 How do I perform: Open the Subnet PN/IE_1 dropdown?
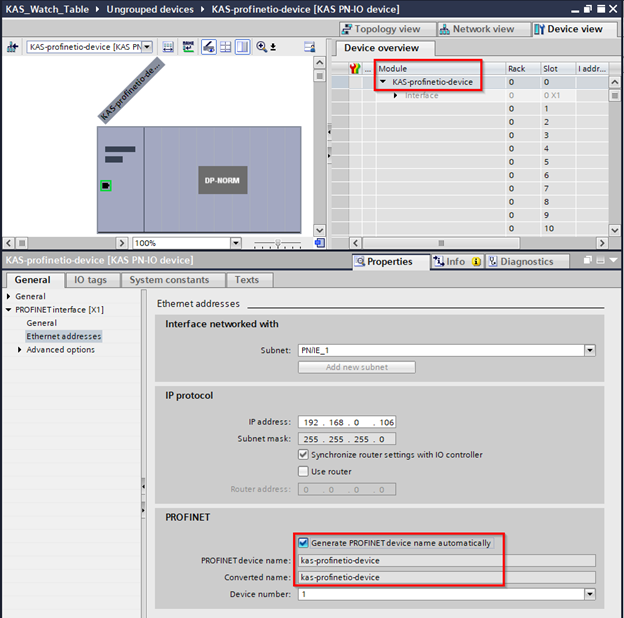point(590,350)
